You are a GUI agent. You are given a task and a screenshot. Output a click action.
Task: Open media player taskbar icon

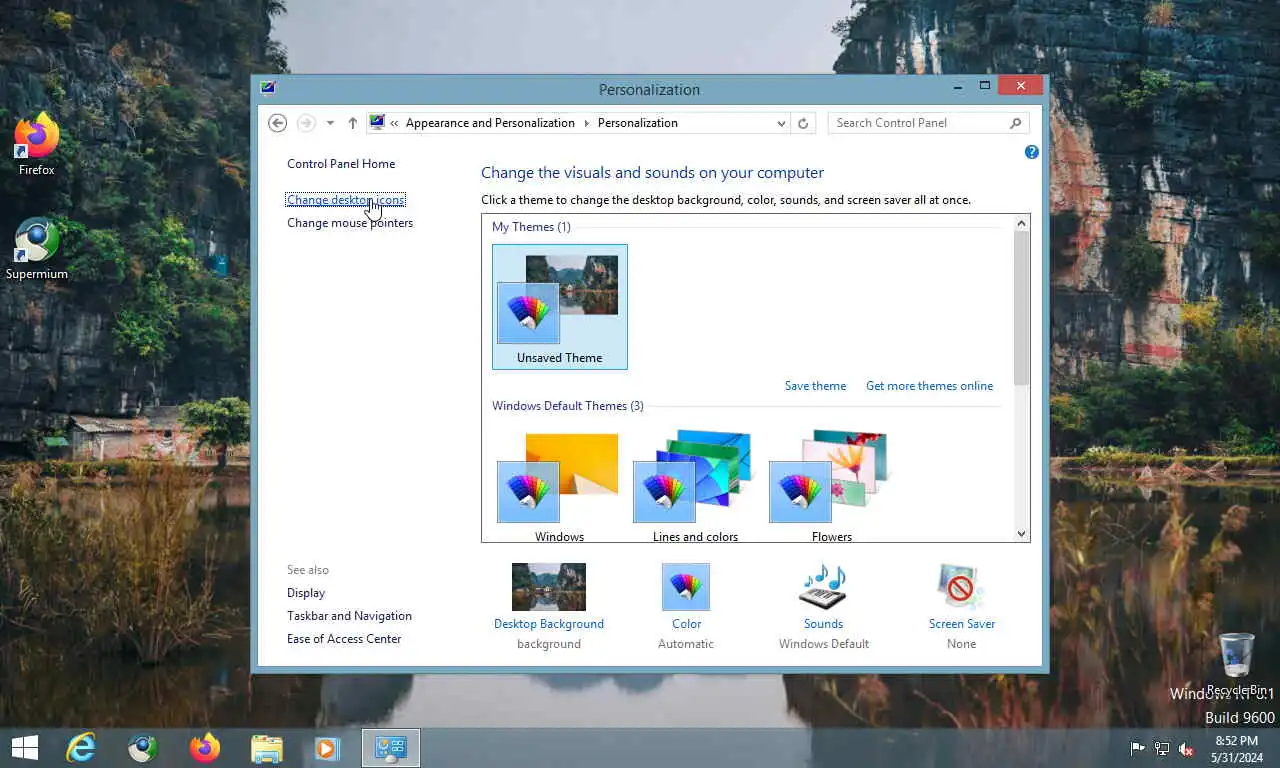(x=327, y=748)
